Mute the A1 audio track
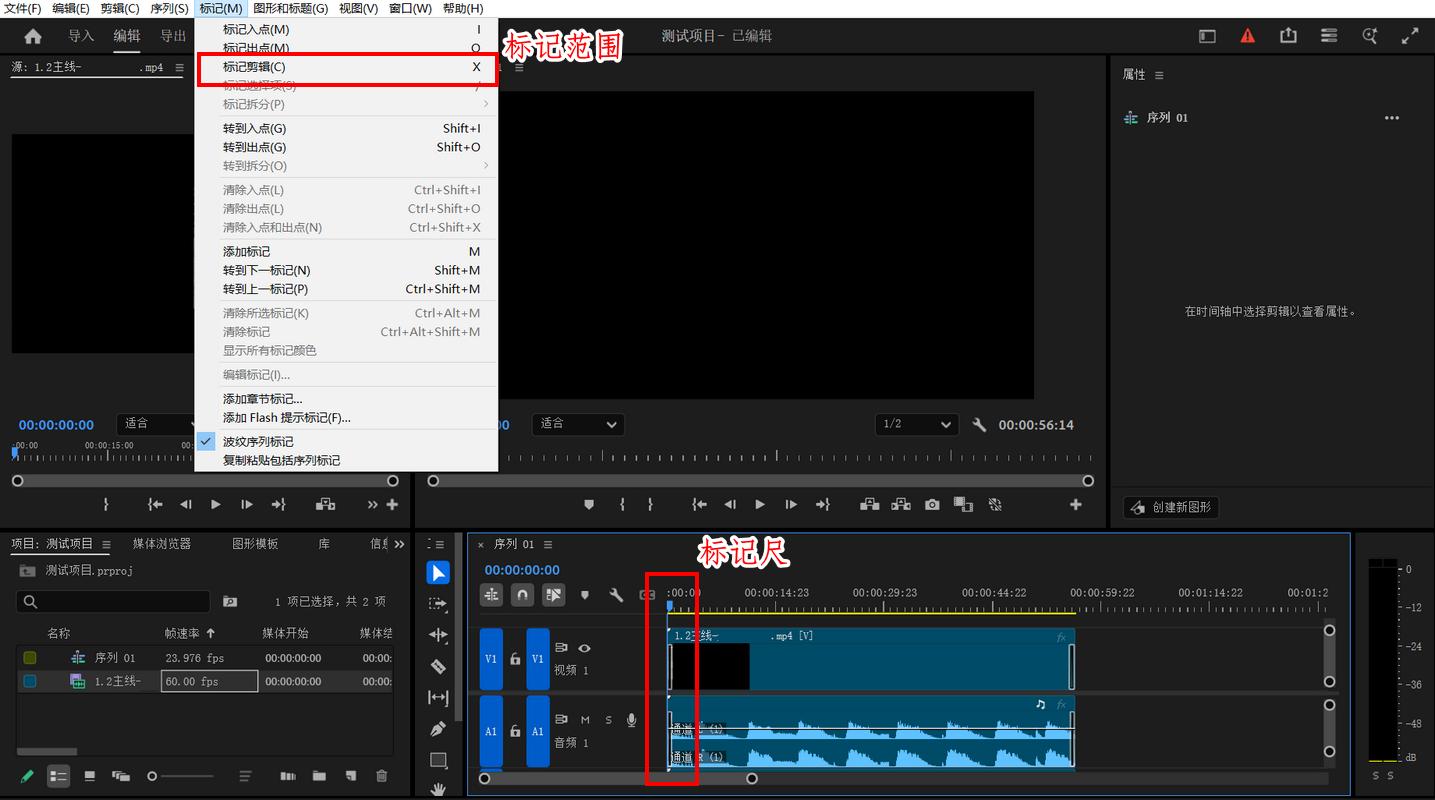Image resolution: width=1435 pixels, height=800 pixels. (x=585, y=720)
